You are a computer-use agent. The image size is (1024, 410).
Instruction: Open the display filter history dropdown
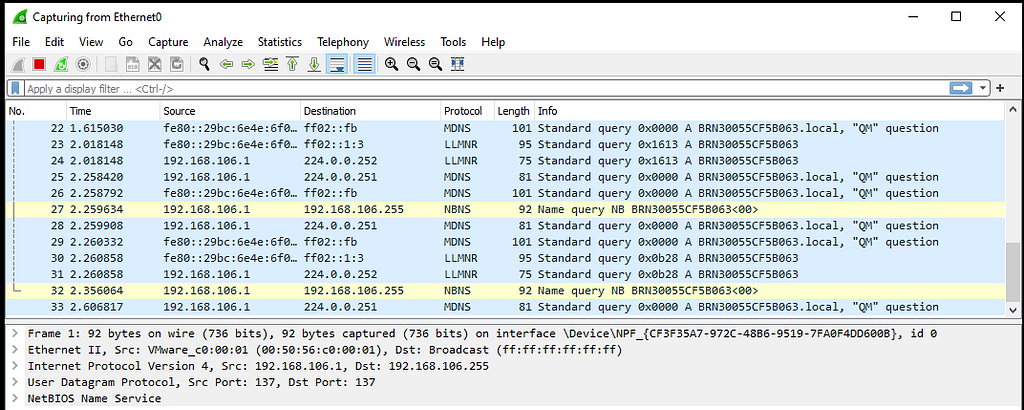(x=983, y=88)
